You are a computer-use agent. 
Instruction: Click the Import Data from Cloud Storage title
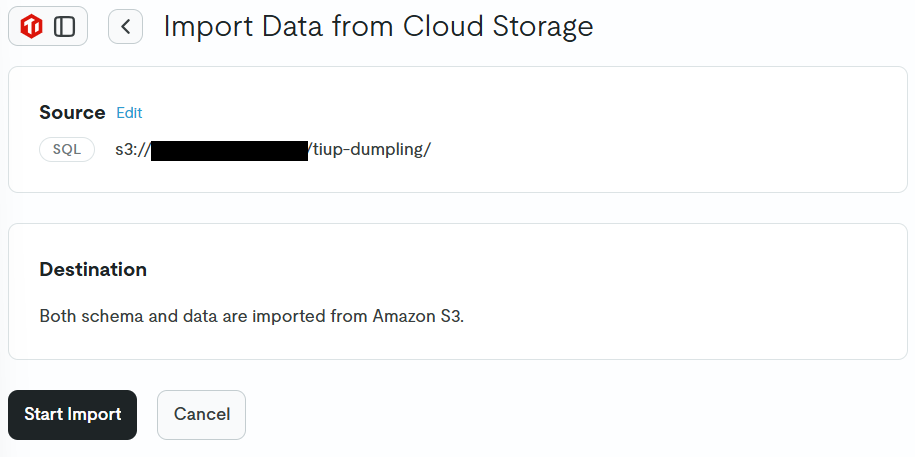click(x=378, y=27)
